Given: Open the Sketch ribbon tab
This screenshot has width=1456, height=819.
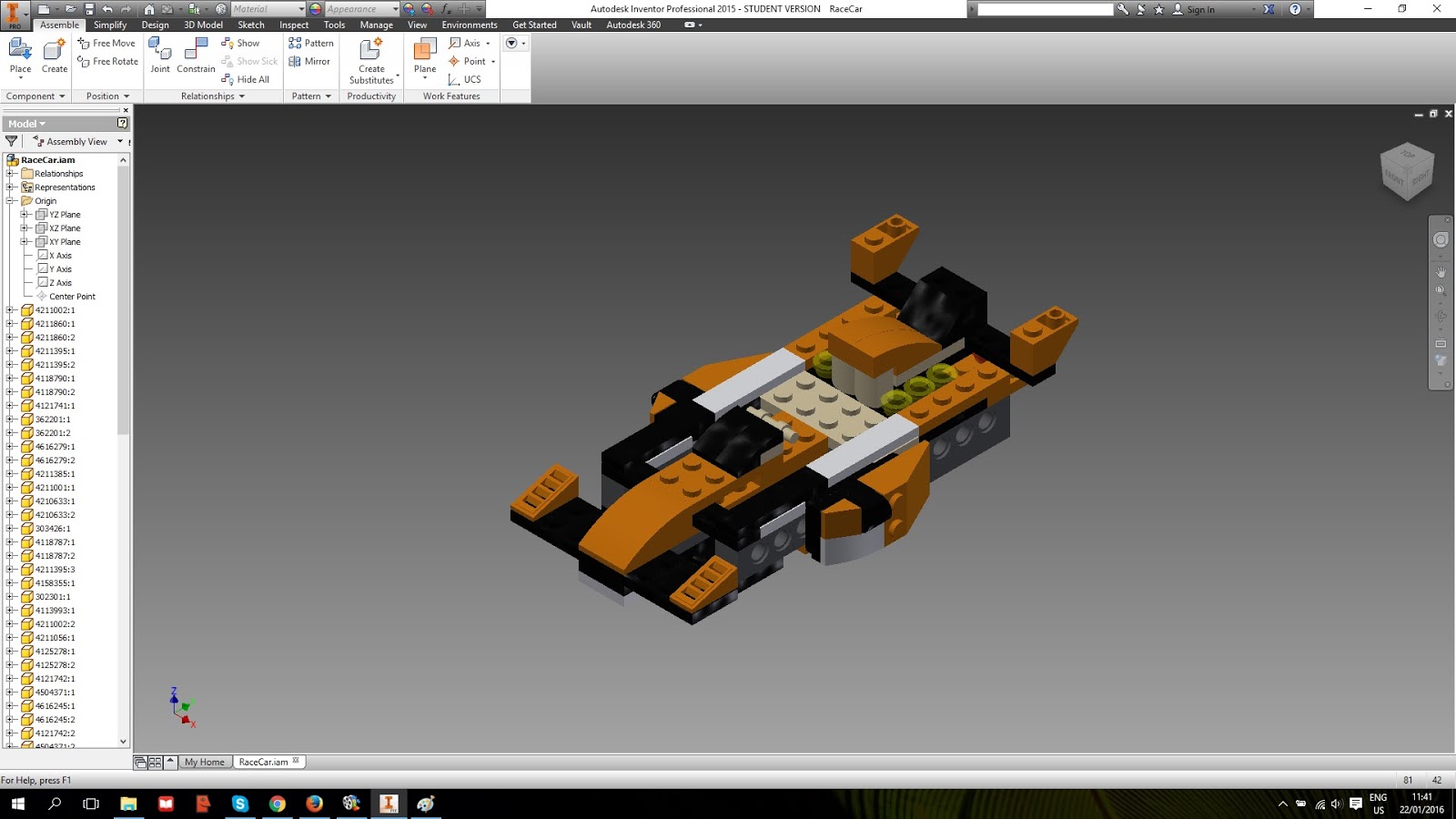Looking at the screenshot, I should coord(251,25).
